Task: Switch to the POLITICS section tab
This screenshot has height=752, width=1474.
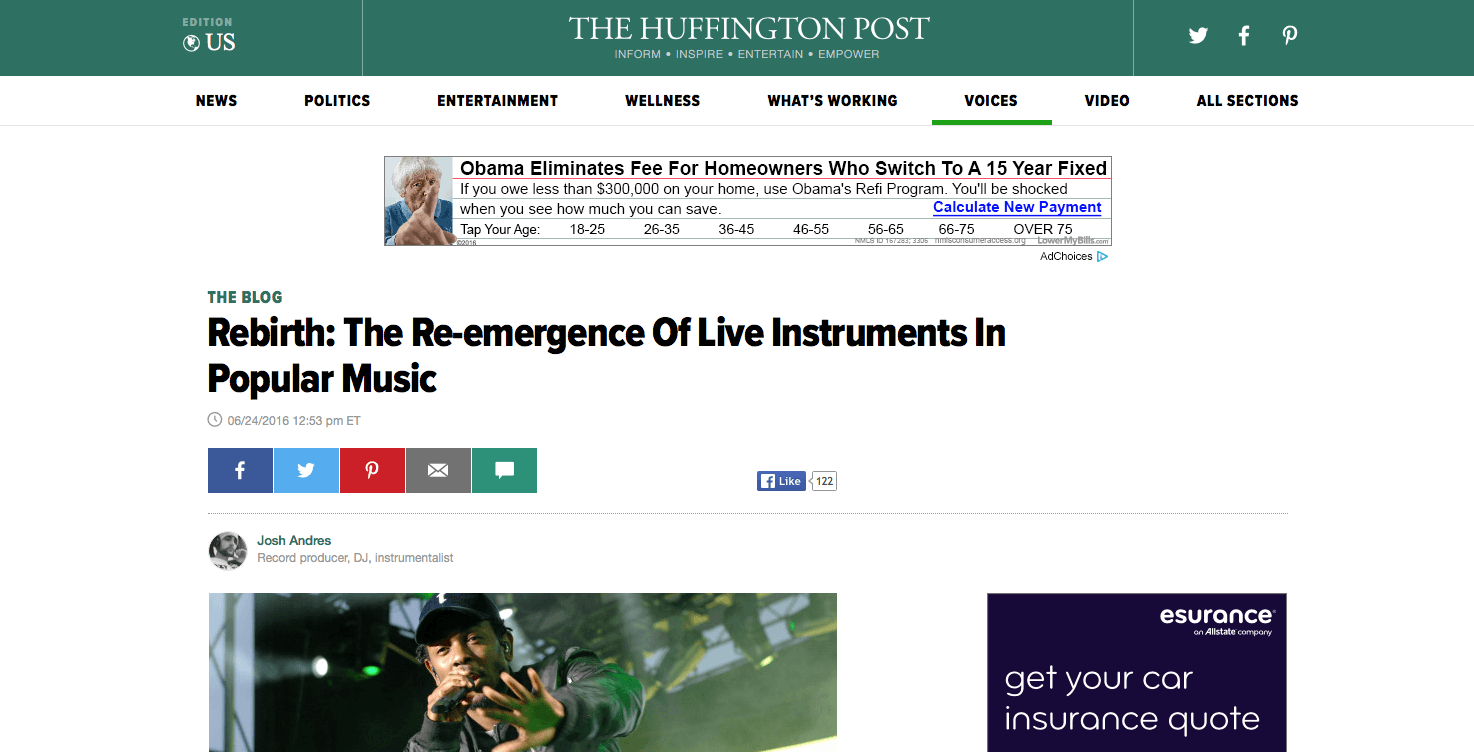Action: pos(337,100)
